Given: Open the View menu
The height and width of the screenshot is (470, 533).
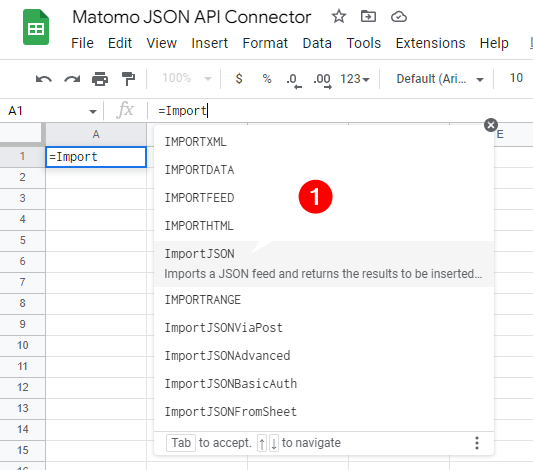Looking at the screenshot, I should (x=161, y=43).
